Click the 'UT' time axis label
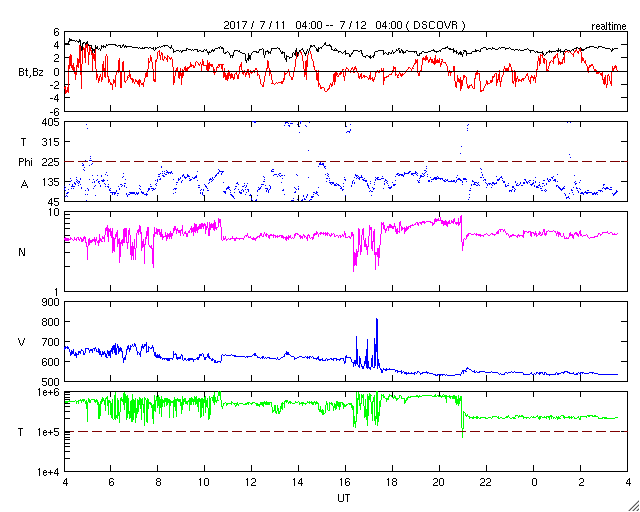The width and height of the screenshot is (640, 512). 344,498
